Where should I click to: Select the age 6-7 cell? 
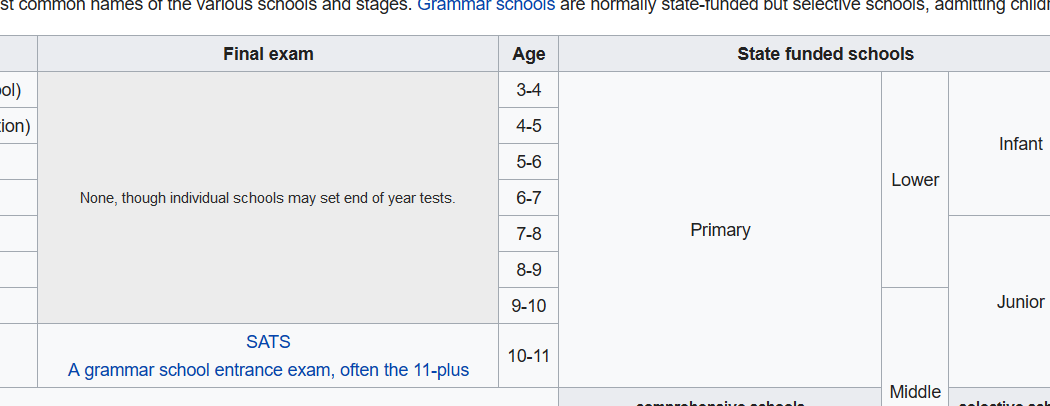coord(528,198)
